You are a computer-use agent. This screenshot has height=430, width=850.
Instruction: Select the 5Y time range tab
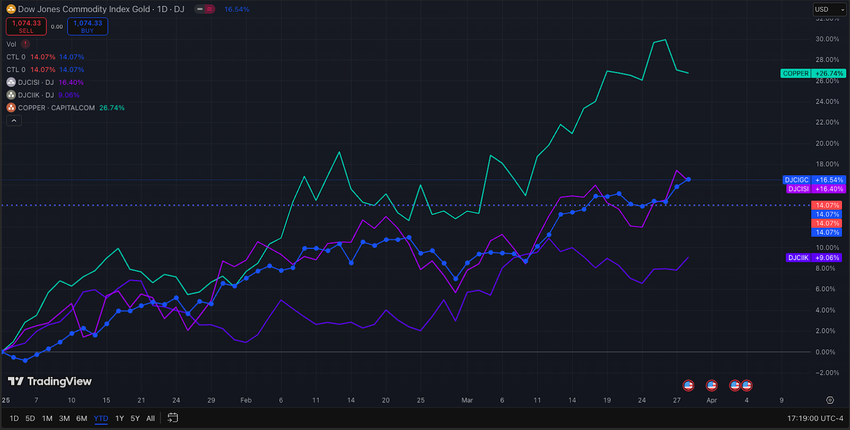tap(135, 418)
